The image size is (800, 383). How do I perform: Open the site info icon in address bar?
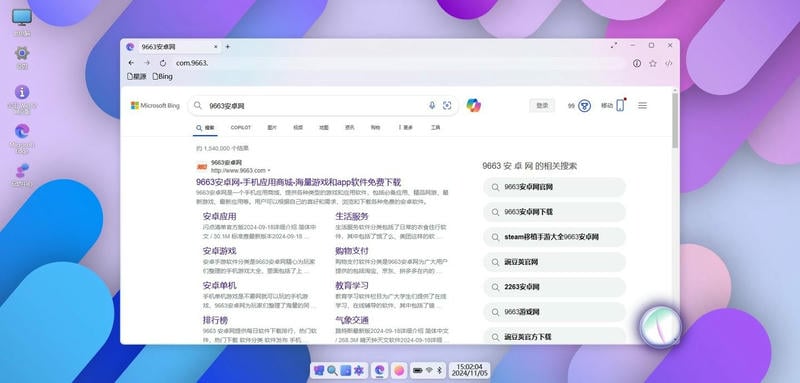(637, 63)
